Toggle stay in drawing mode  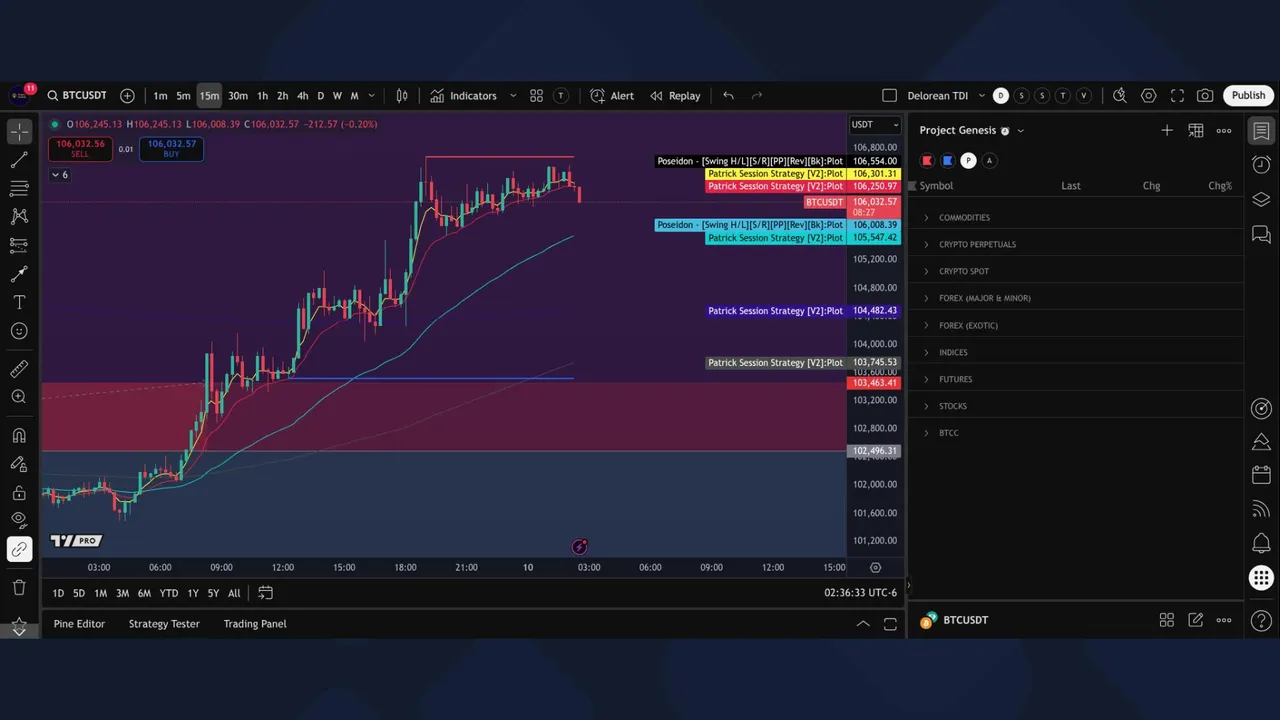pyautogui.click(x=19, y=464)
